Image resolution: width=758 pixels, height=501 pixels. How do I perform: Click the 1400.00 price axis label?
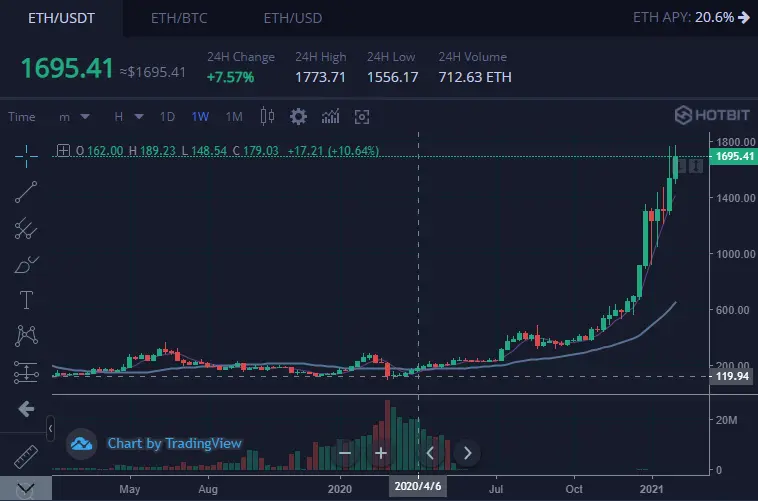pos(736,198)
